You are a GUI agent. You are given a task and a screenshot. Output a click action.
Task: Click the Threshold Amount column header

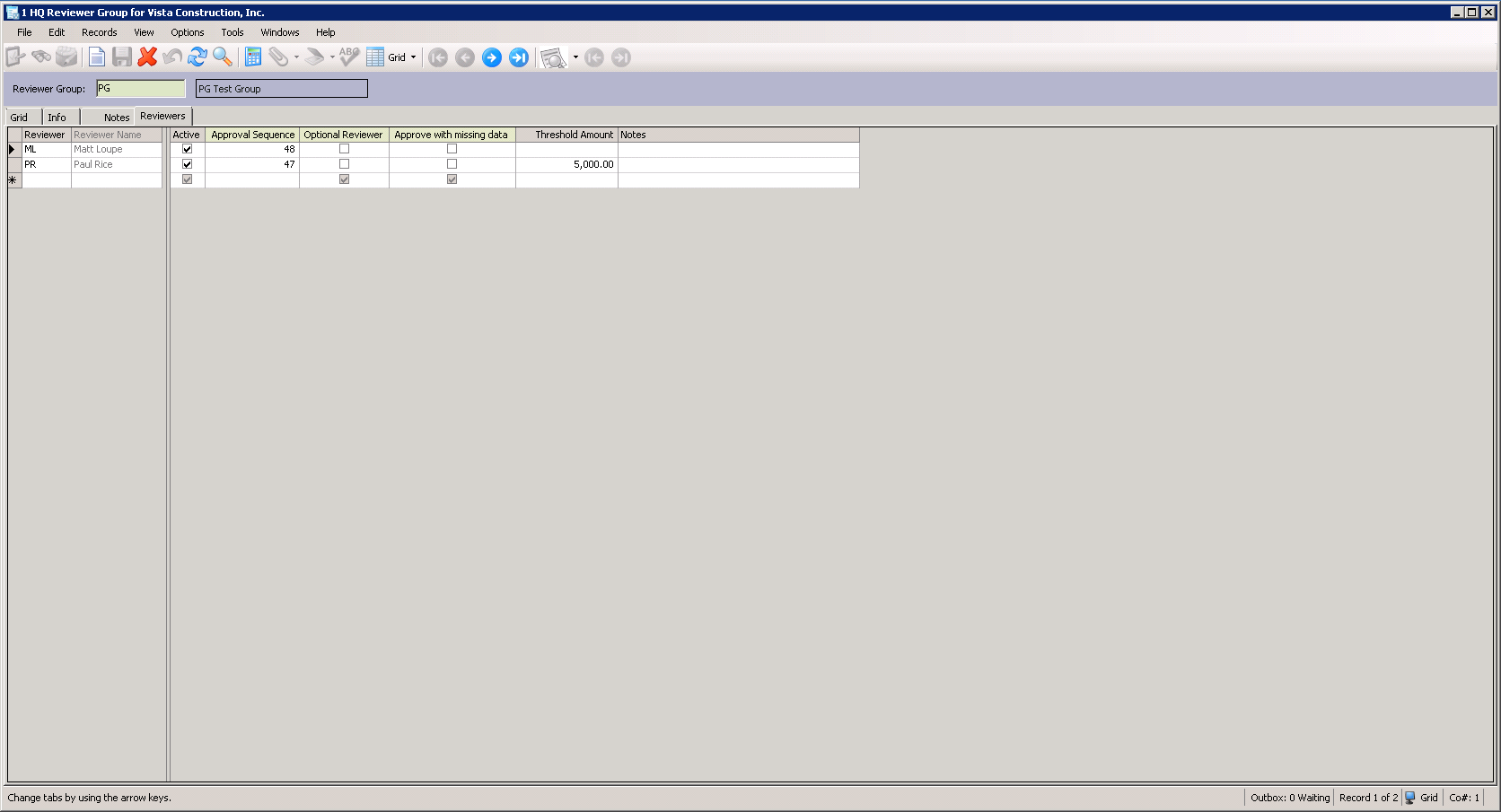coord(566,135)
